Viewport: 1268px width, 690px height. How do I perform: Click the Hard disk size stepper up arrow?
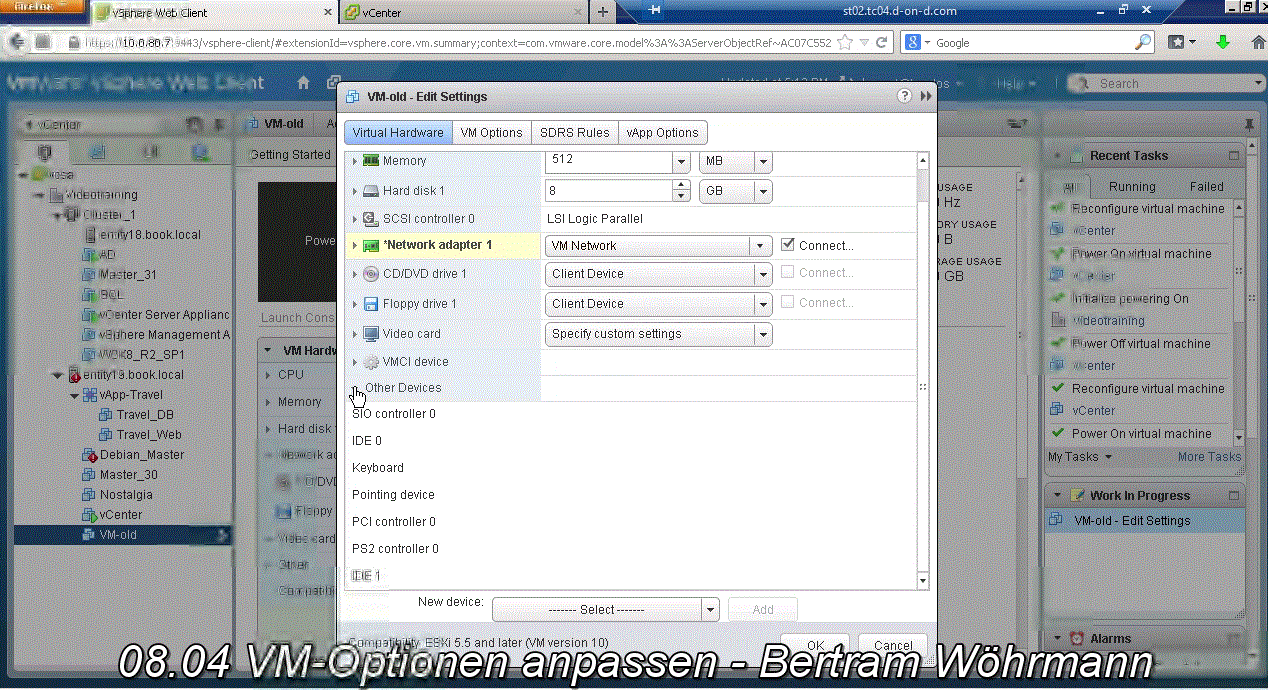pyautogui.click(x=682, y=185)
